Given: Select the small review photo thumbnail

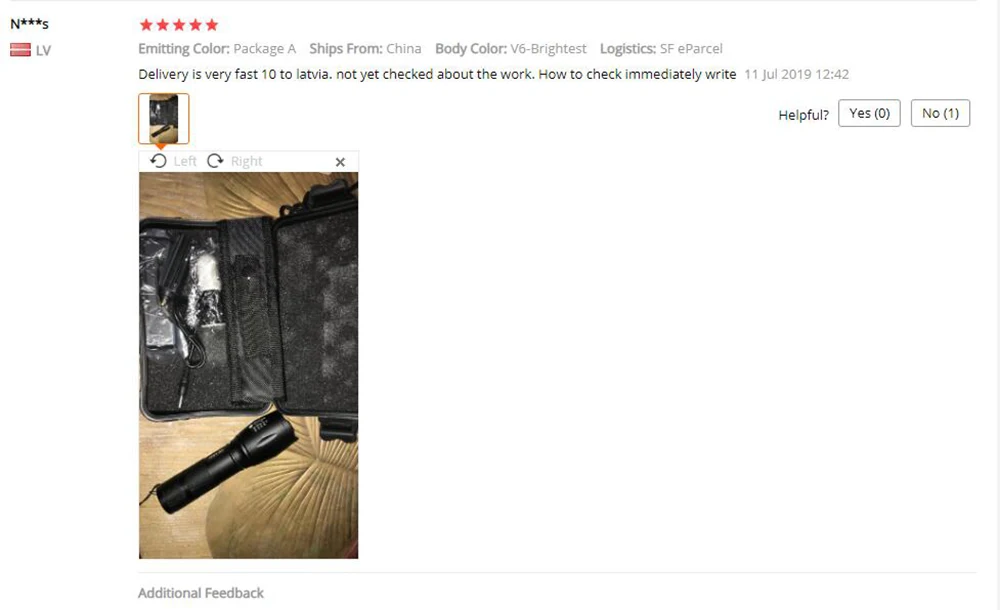Looking at the screenshot, I should [164, 119].
